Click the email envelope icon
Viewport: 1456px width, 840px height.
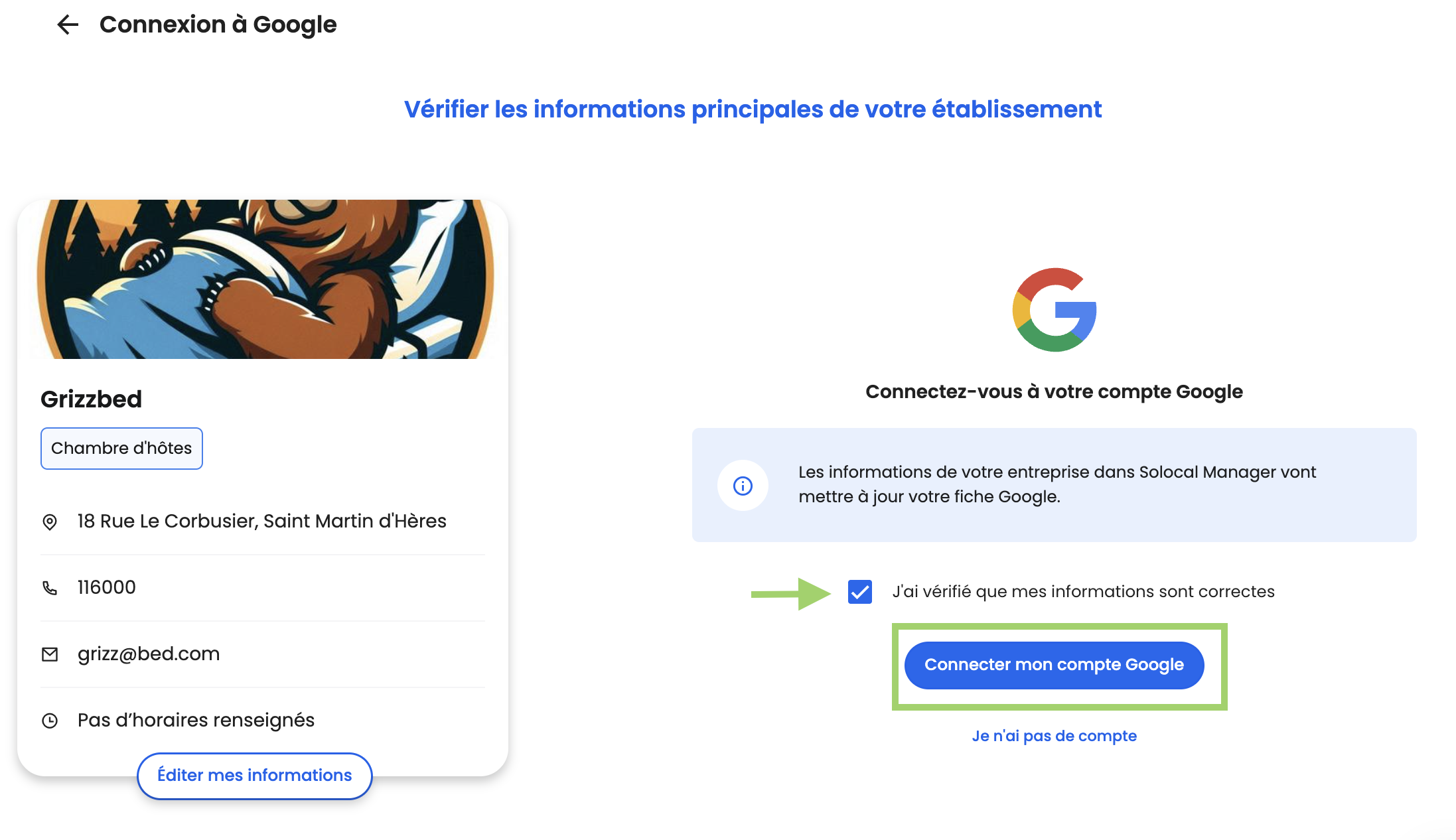coord(50,655)
